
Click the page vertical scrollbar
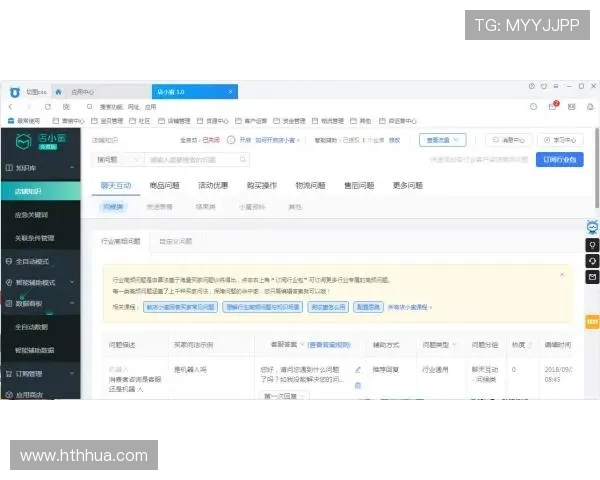tap(597, 168)
